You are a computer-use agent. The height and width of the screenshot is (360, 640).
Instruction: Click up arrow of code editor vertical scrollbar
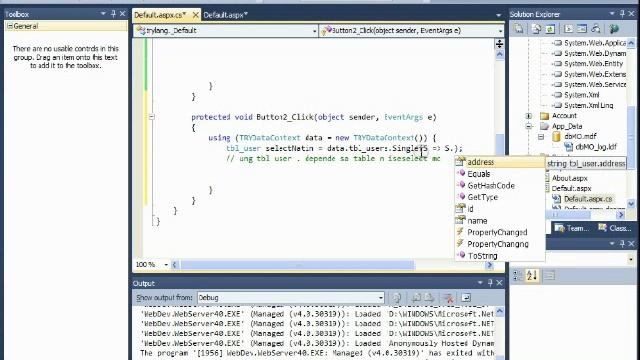point(499,55)
